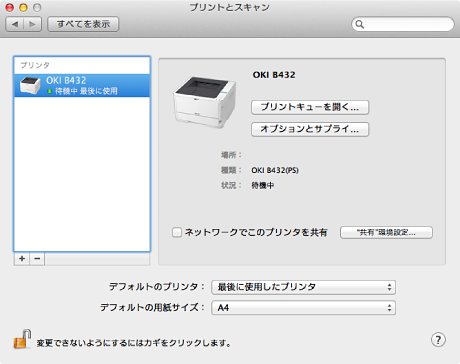Image resolution: width=460 pixels, height=364 pixels.
Task: Open "共有"環境設定 button
Action: coord(386,232)
